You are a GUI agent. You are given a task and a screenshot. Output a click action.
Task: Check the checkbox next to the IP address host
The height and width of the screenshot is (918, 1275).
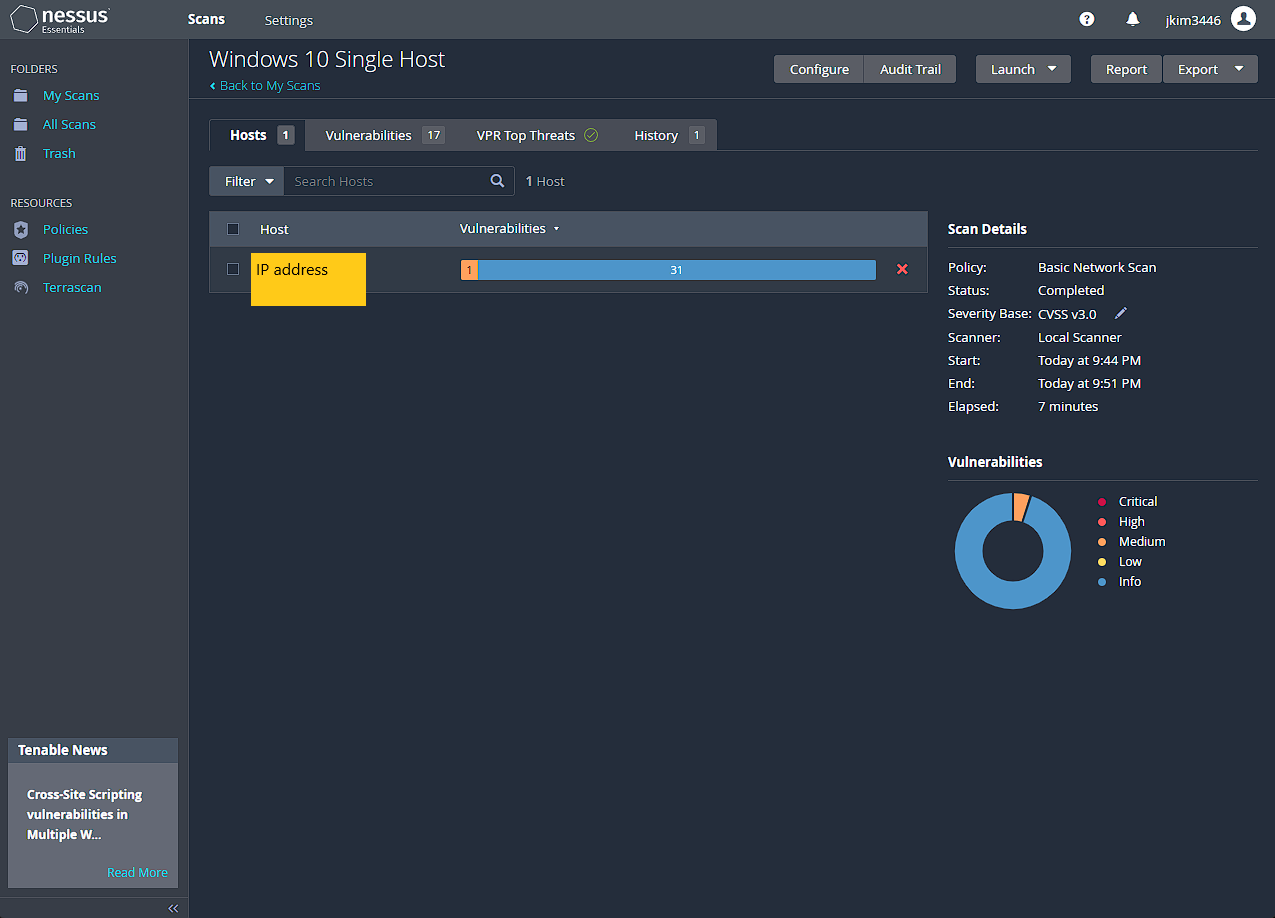232,269
